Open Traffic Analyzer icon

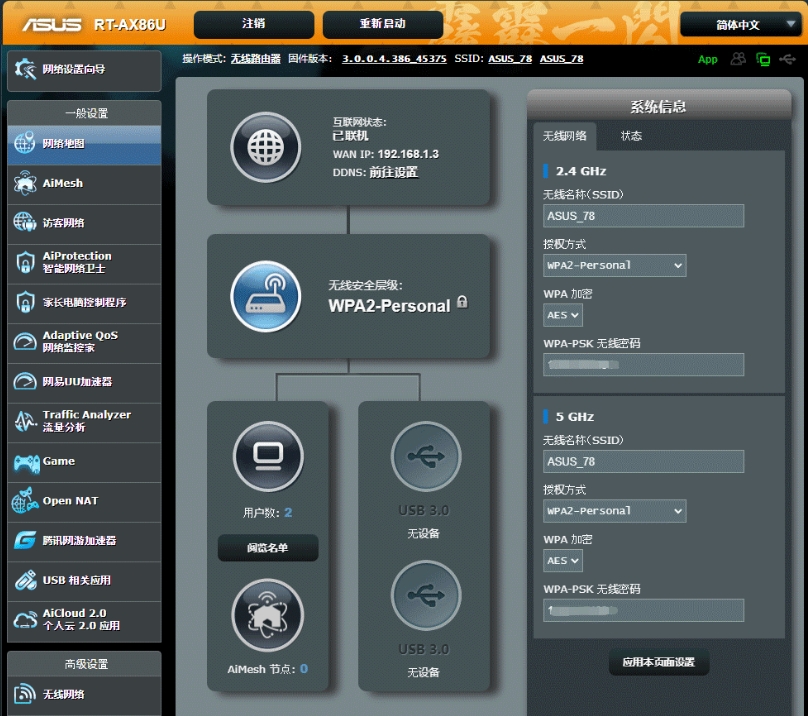pos(25,421)
